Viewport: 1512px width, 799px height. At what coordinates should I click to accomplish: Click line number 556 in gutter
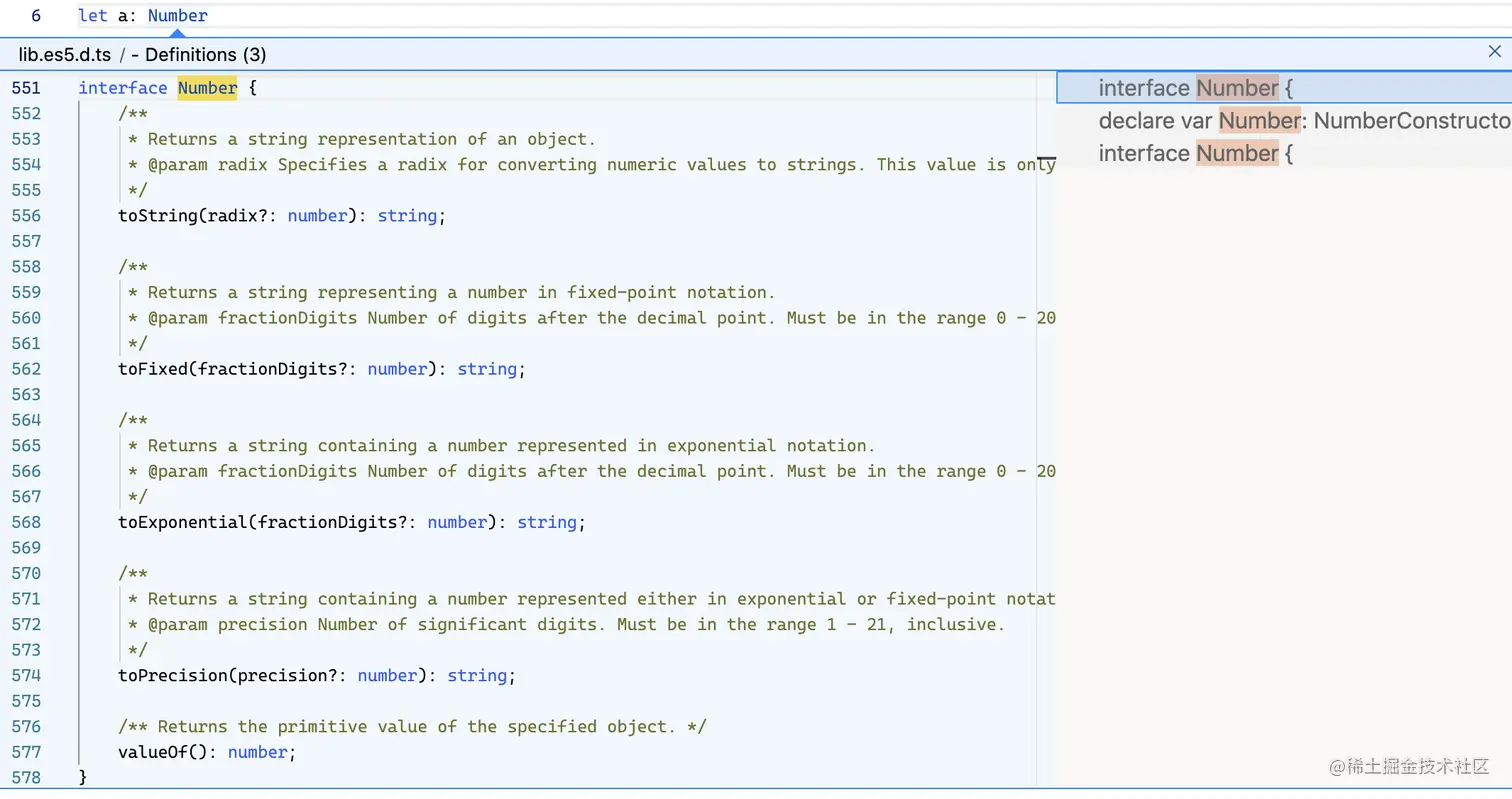pyautogui.click(x=26, y=216)
